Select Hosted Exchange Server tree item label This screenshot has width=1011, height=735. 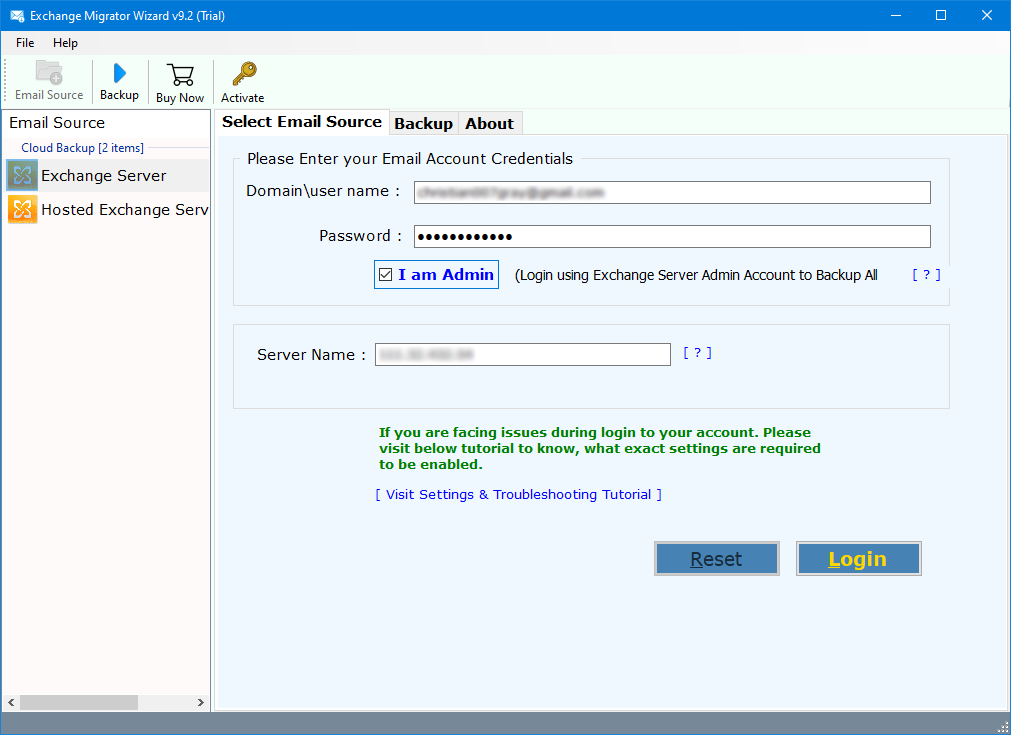click(x=124, y=210)
